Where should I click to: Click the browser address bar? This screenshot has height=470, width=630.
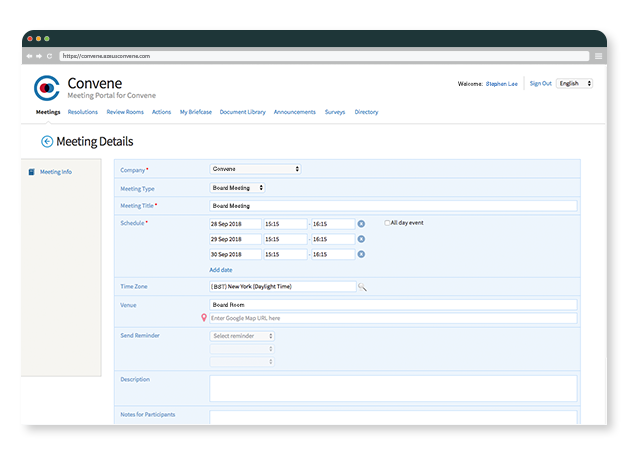(x=325, y=56)
